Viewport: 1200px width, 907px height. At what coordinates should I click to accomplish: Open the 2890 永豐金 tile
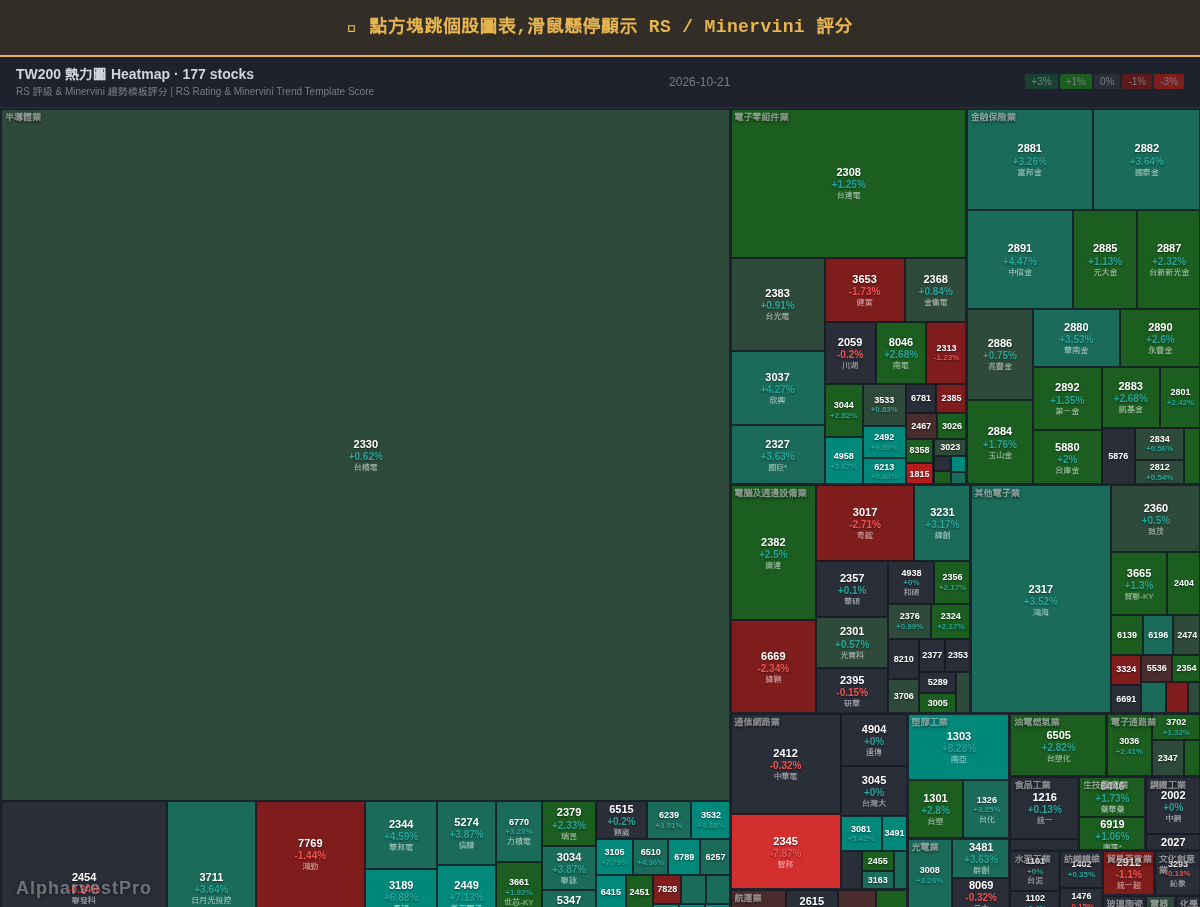point(1160,338)
